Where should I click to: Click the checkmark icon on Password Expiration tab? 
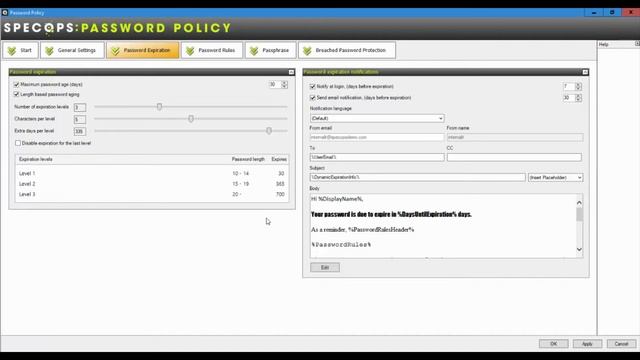pos(116,51)
